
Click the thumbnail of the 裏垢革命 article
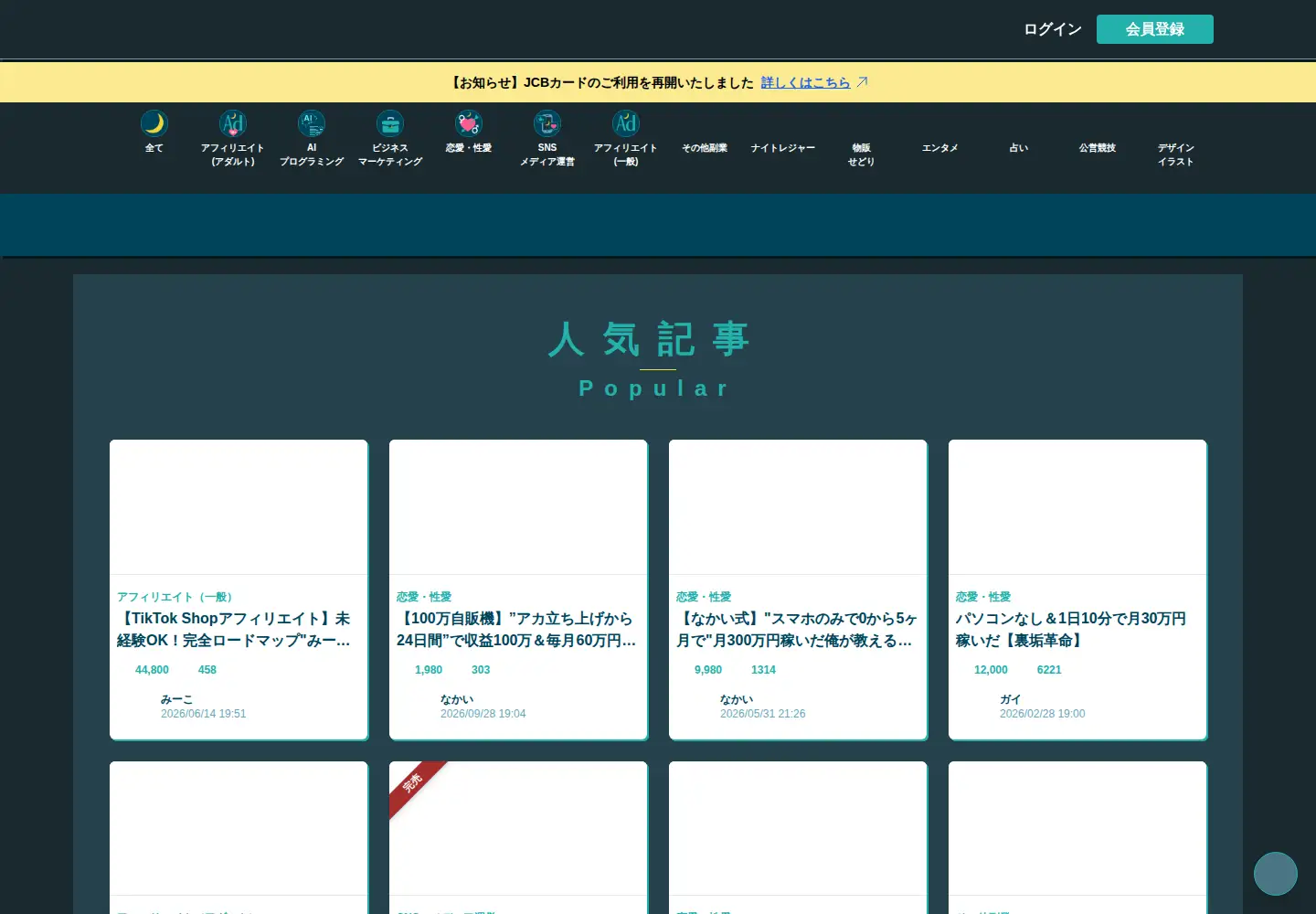tap(1077, 507)
